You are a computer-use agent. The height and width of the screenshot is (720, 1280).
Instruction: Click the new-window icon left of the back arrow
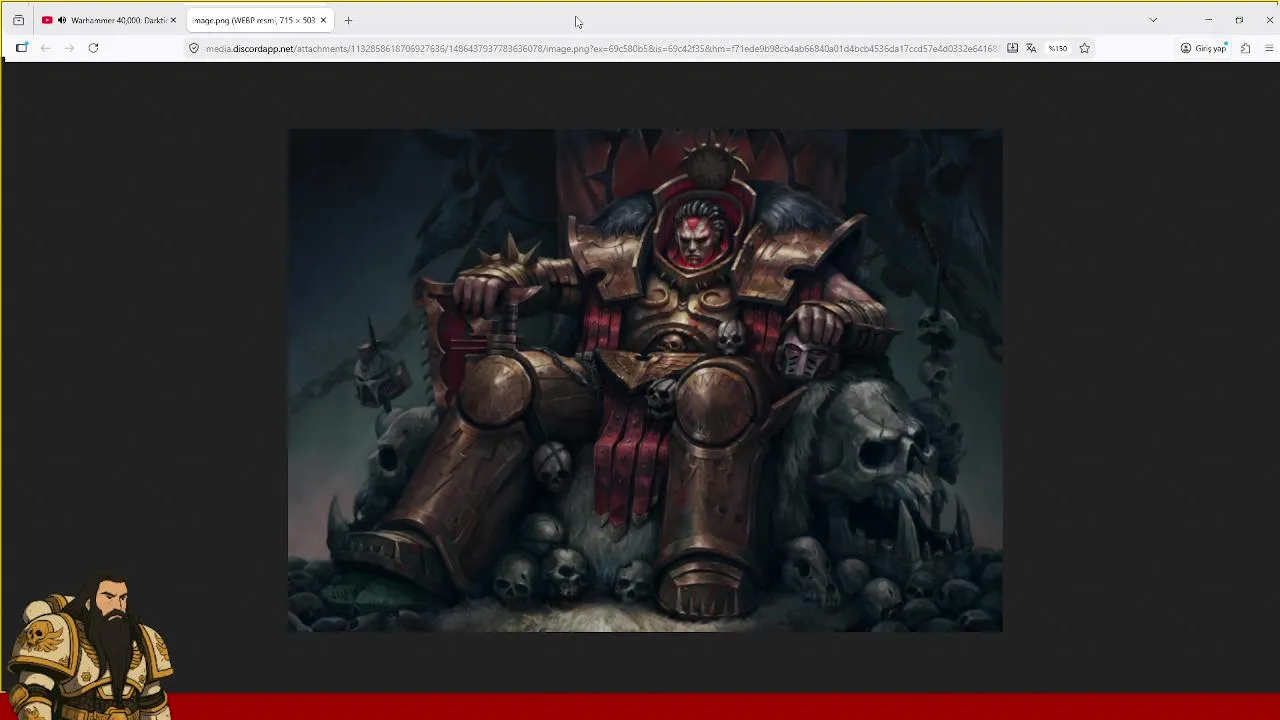click(22, 48)
